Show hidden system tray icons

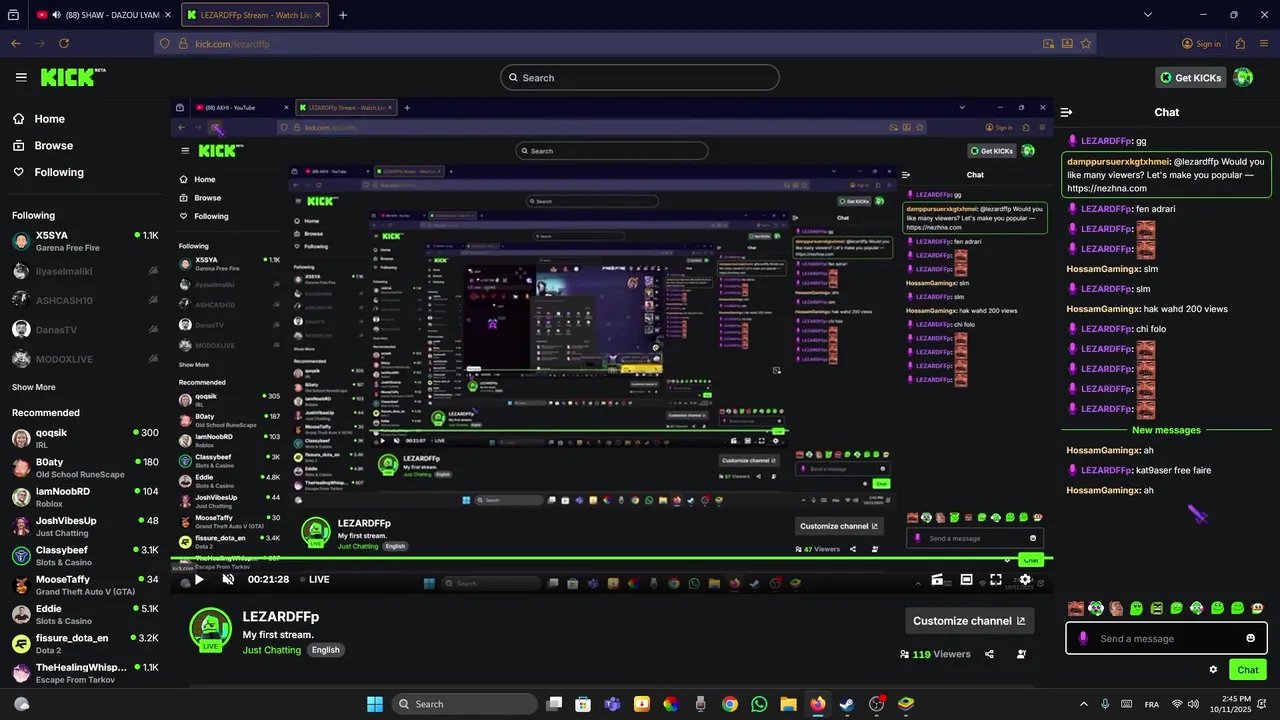point(1082,704)
